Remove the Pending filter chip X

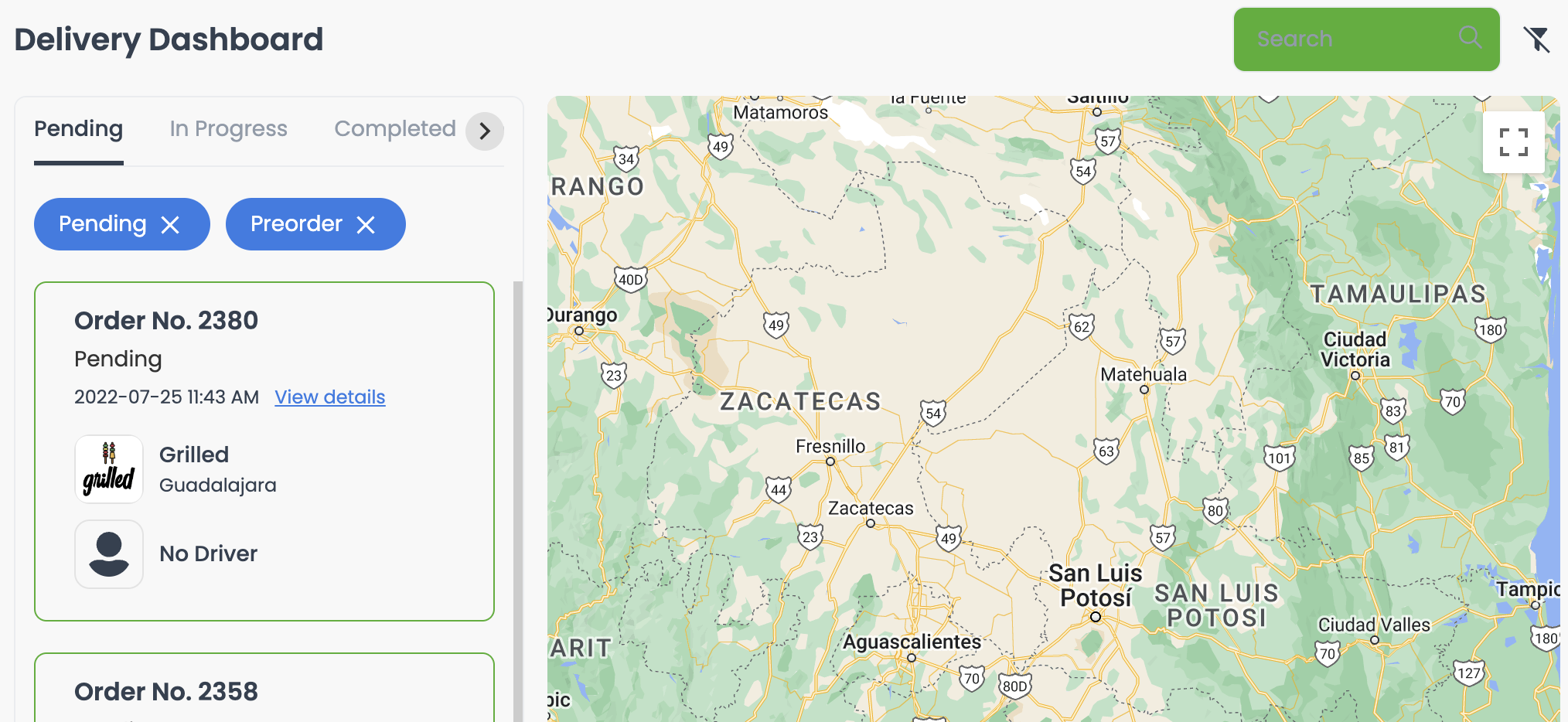[x=170, y=225]
